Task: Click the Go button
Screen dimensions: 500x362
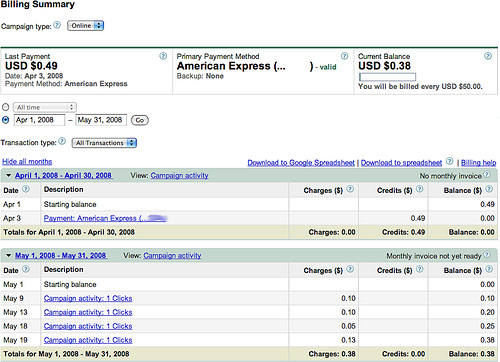Action: [x=140, y=120]
